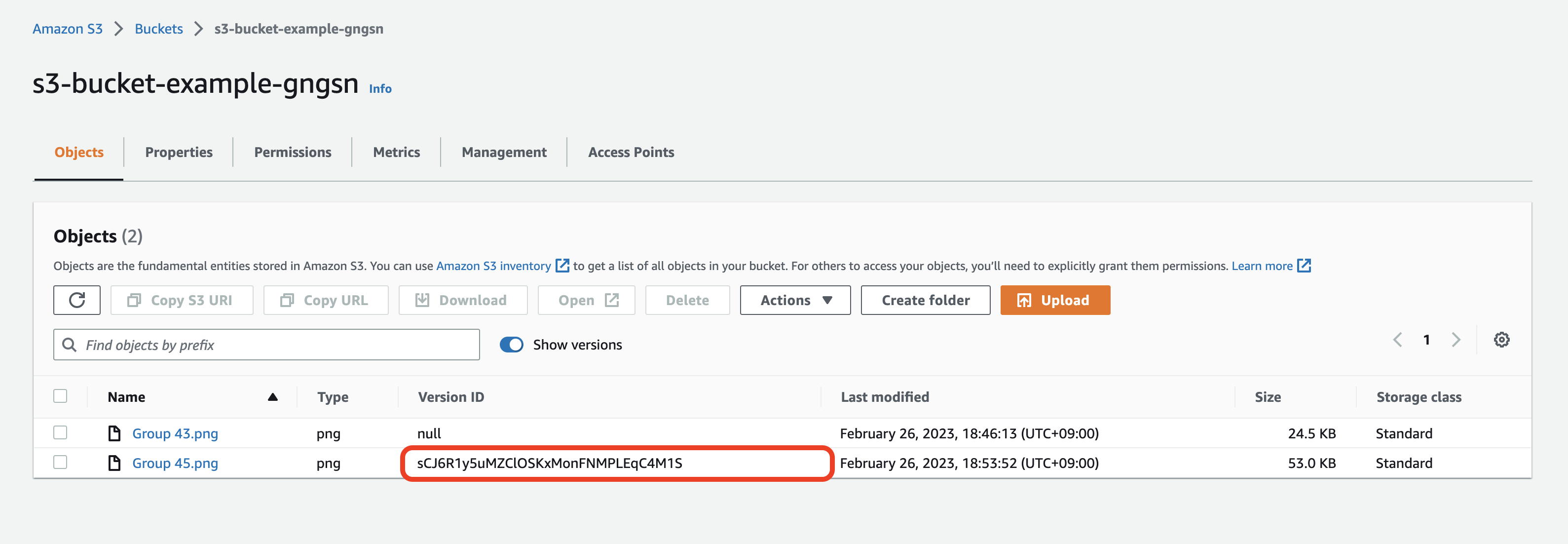Click the Download button

tap(463, 300)
